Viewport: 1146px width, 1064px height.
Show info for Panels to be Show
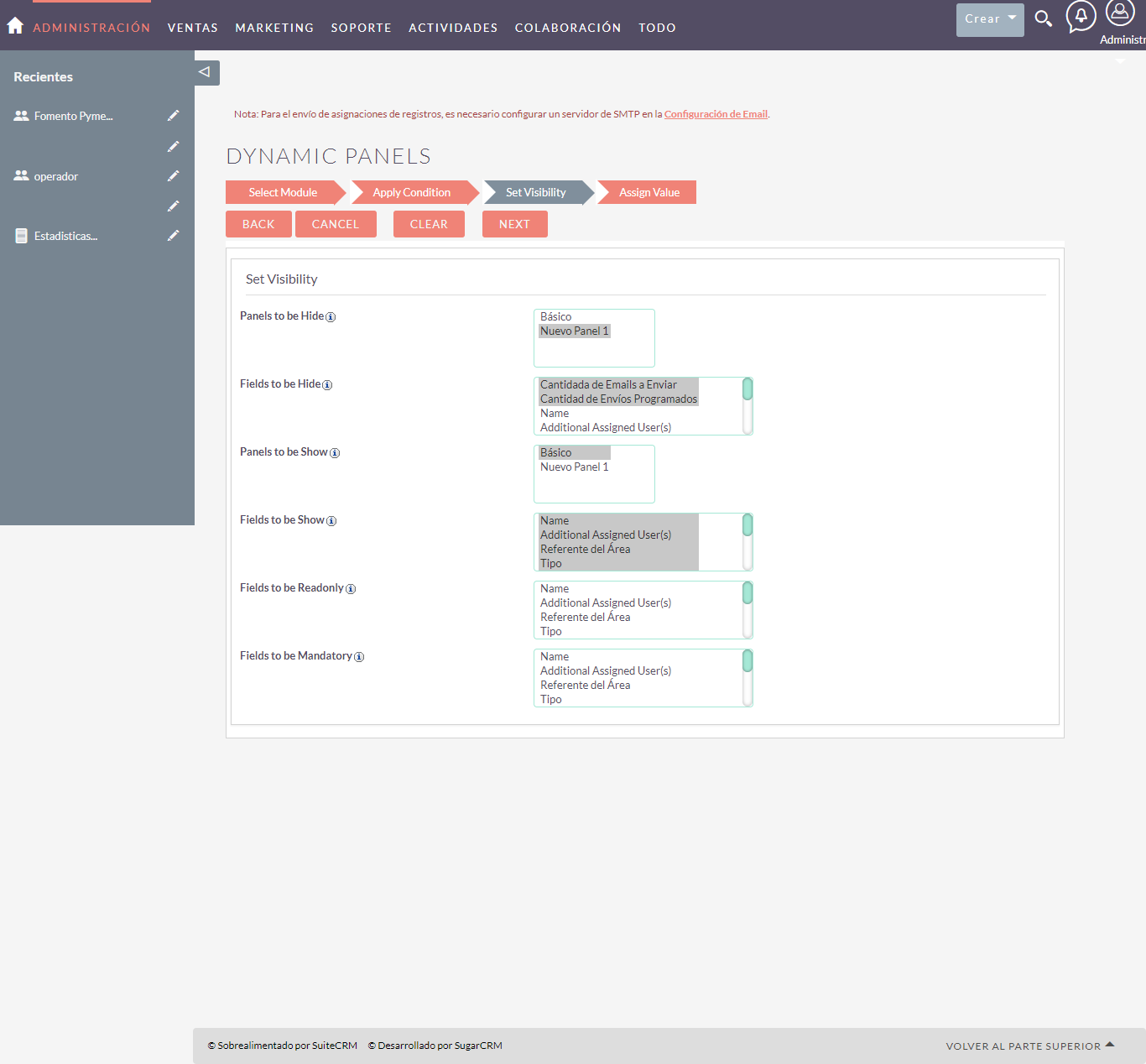coord(335,453)
